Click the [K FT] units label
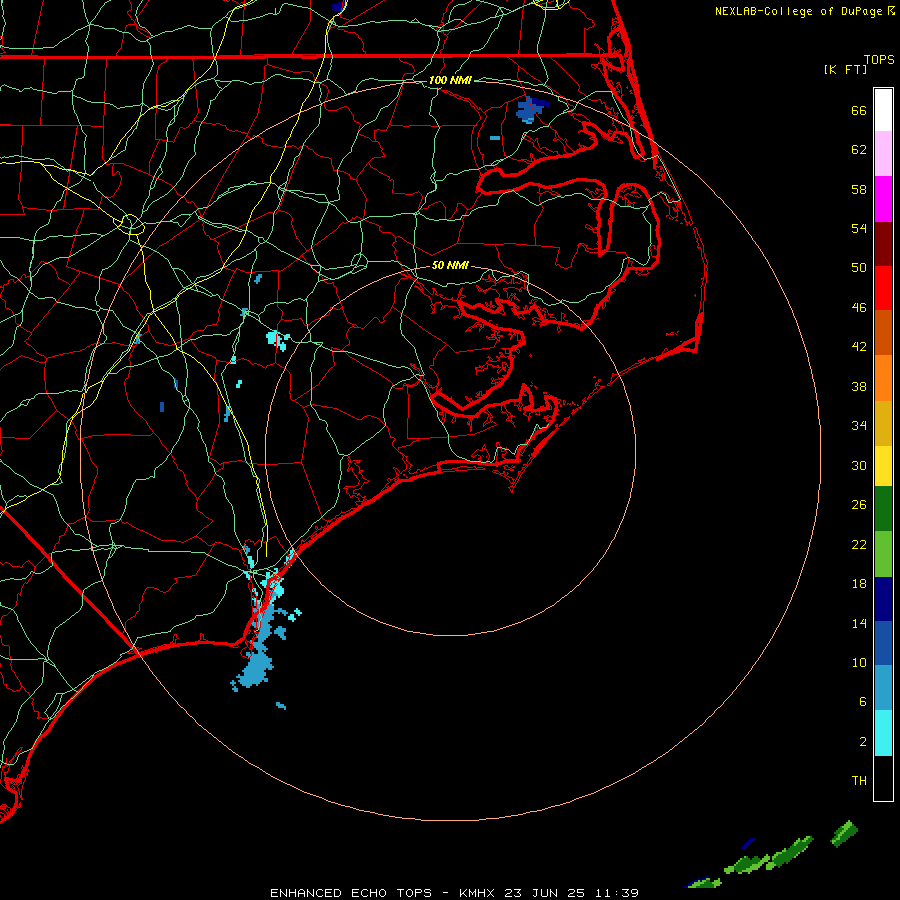This screenshot has height=900, width=900. coord(845,69)
